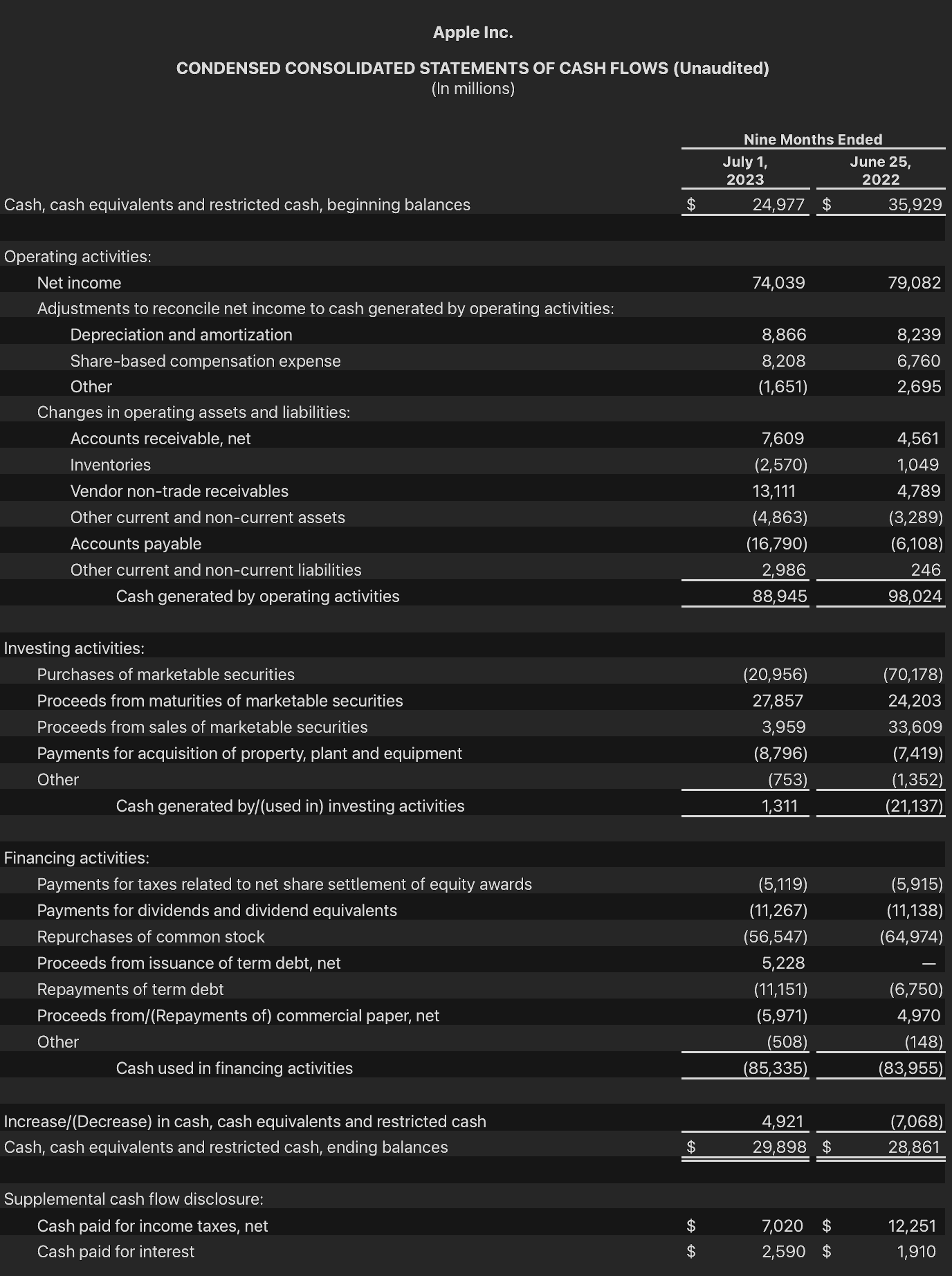
Task: Click the 'Proceeds from sales of marketable securities' label
Action: pos(202,727)
